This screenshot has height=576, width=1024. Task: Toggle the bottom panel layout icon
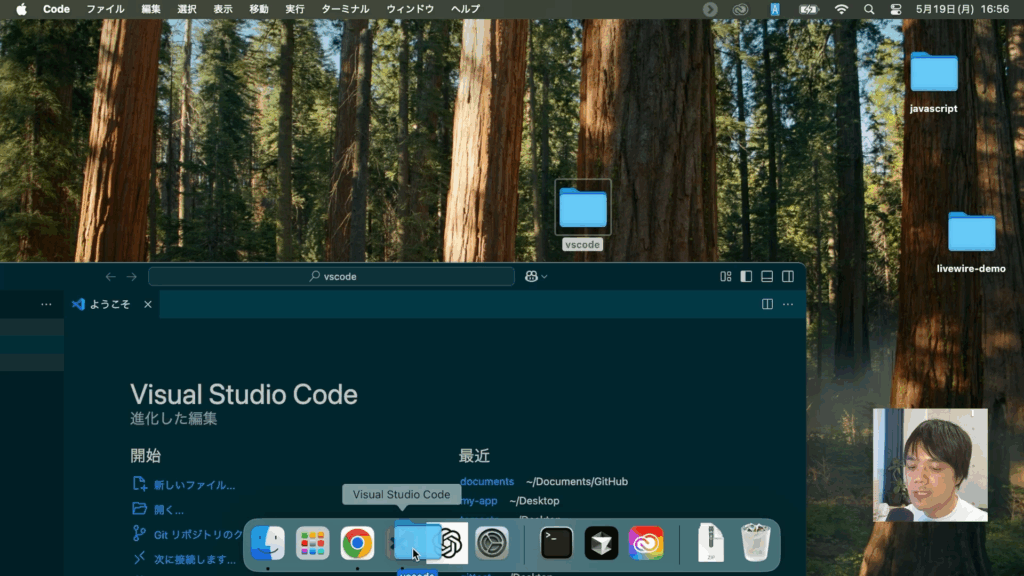767,277
